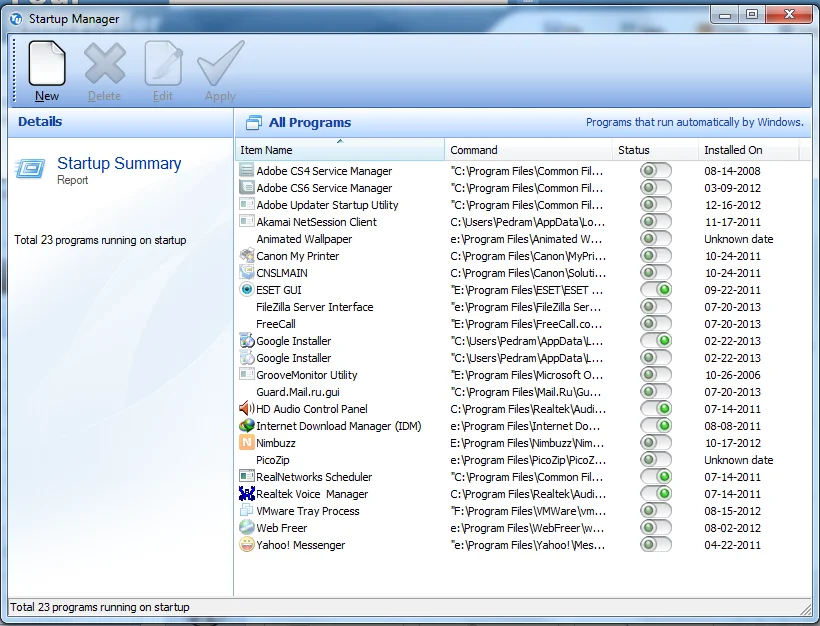
Task: Minimize the Startup Manager window
Action: pos(725,15)
